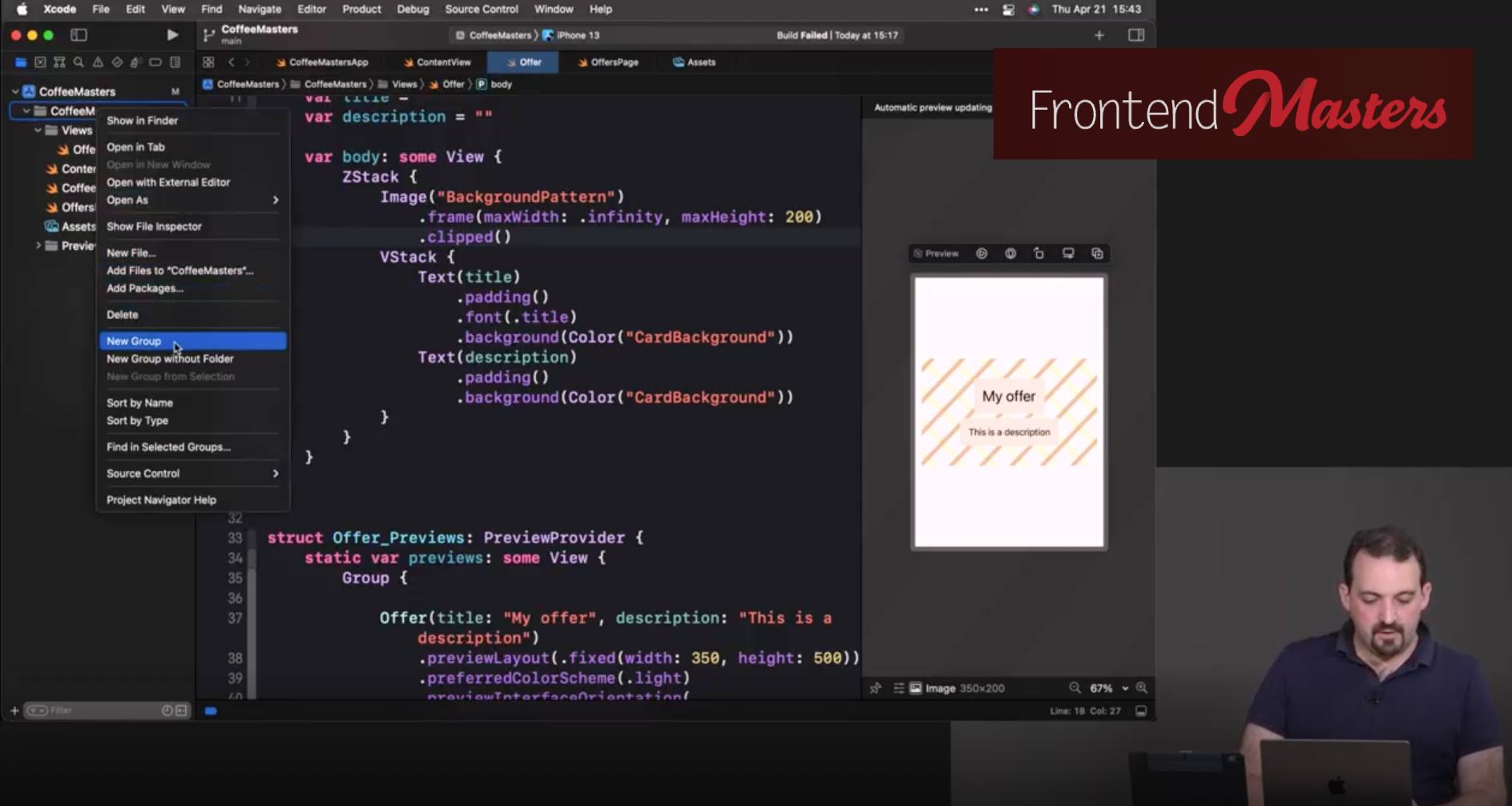Viewport: 1512px width, 806px height.
Task: Expand the Preview Content folder
Action: 38,245
